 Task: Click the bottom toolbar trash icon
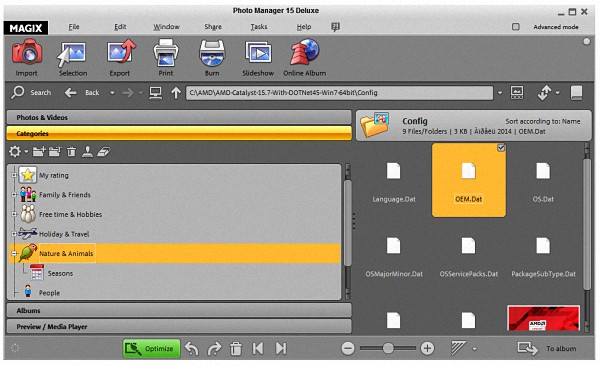click(236, 348)
